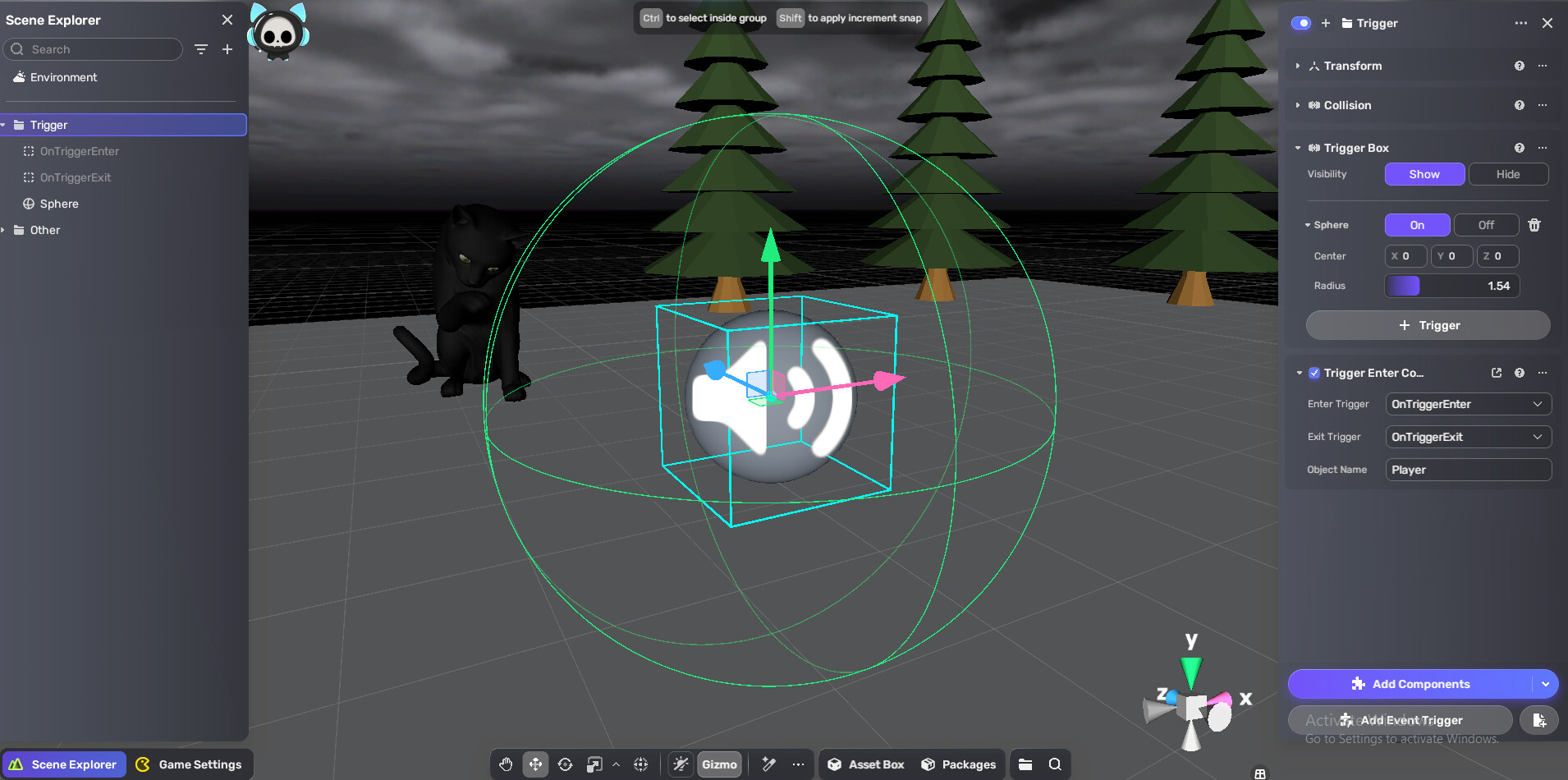Select the rotate tool in bottom toolbar
The image size is (1568, 780).
[565, 764]
